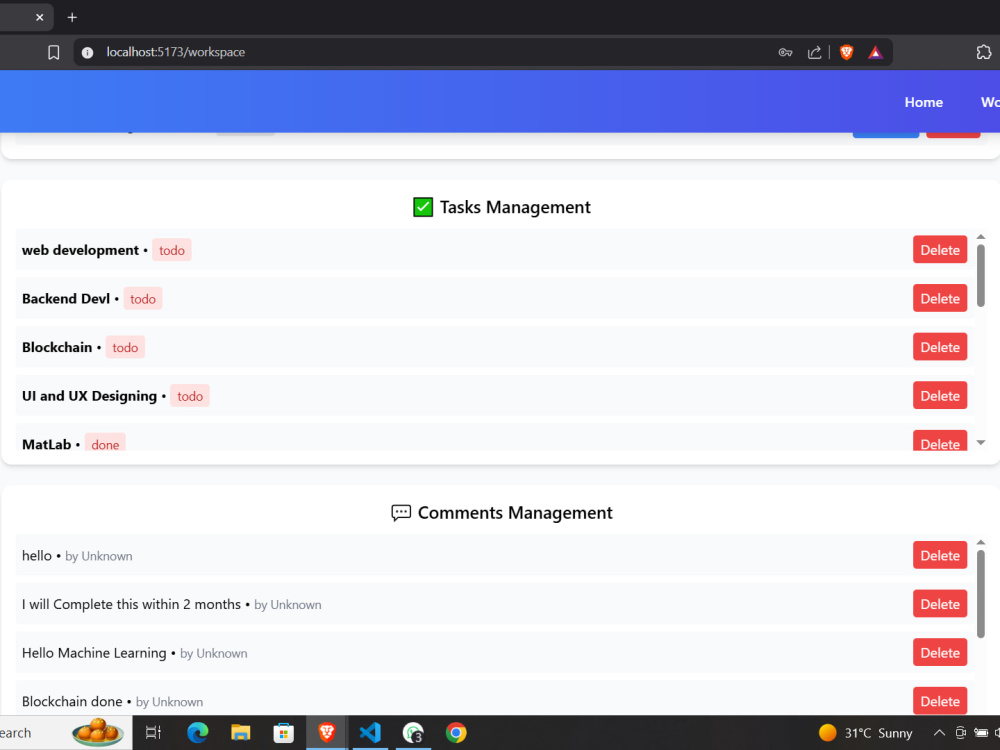Open Brave Shields lion icon
The height and width of the screenshot is (750, 1000).
(846, 52)
